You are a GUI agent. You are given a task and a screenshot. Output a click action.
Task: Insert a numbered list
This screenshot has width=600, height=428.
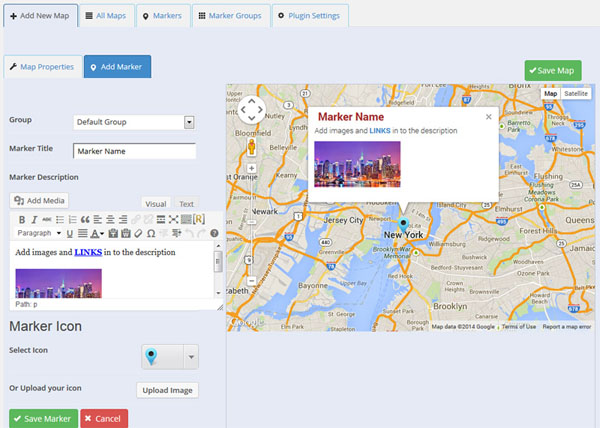(72, 220)
